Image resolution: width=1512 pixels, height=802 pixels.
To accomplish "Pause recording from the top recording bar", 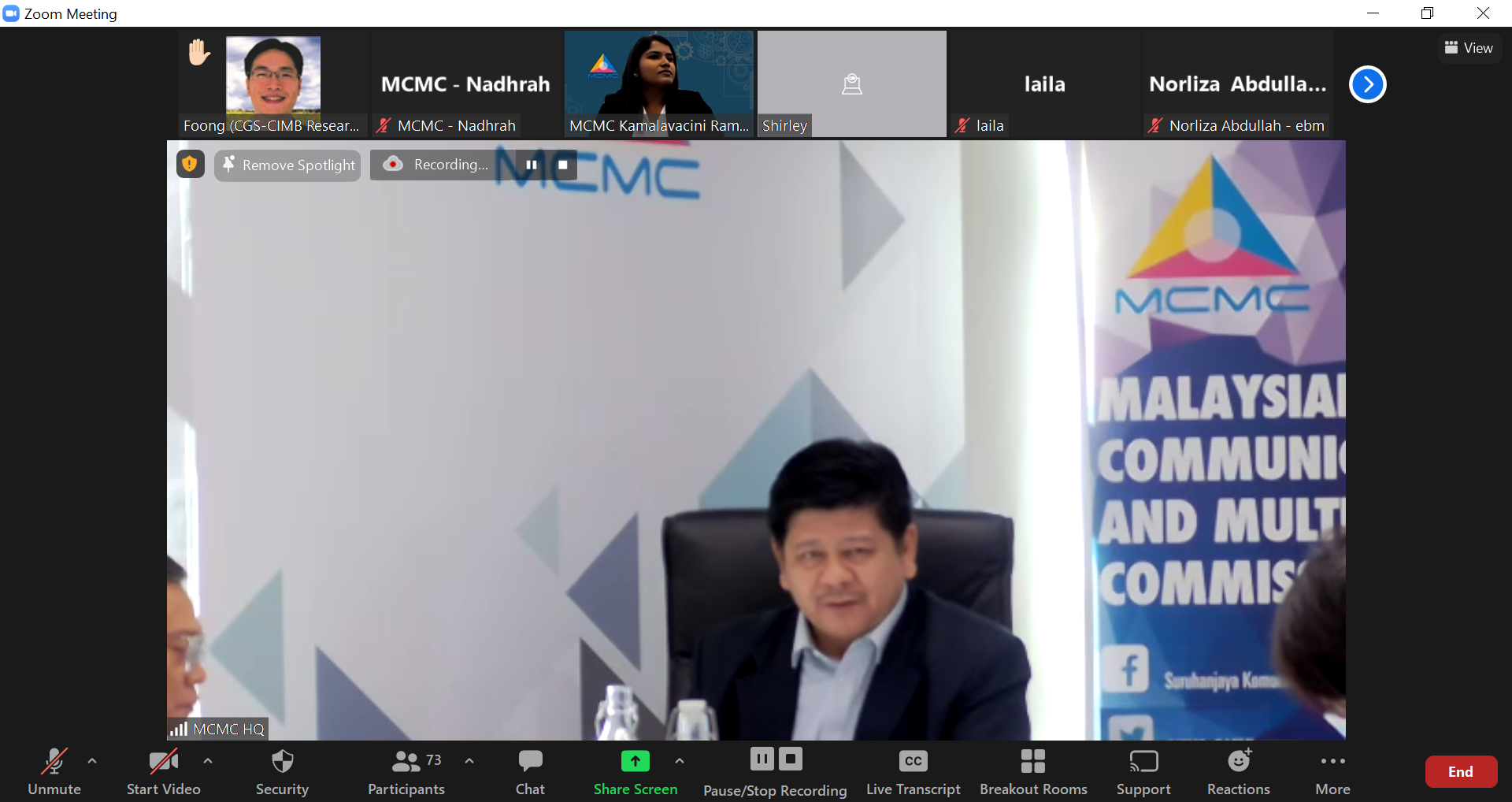I will [x=532, y=165].
